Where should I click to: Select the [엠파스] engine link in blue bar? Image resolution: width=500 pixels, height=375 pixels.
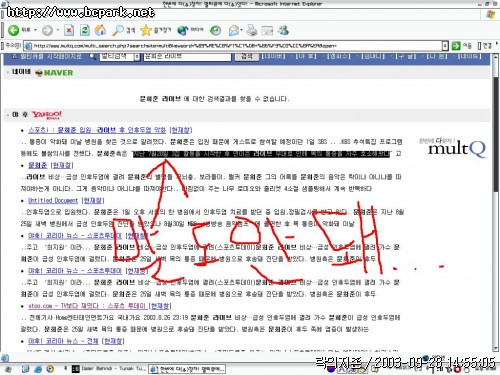click(339, 56)
